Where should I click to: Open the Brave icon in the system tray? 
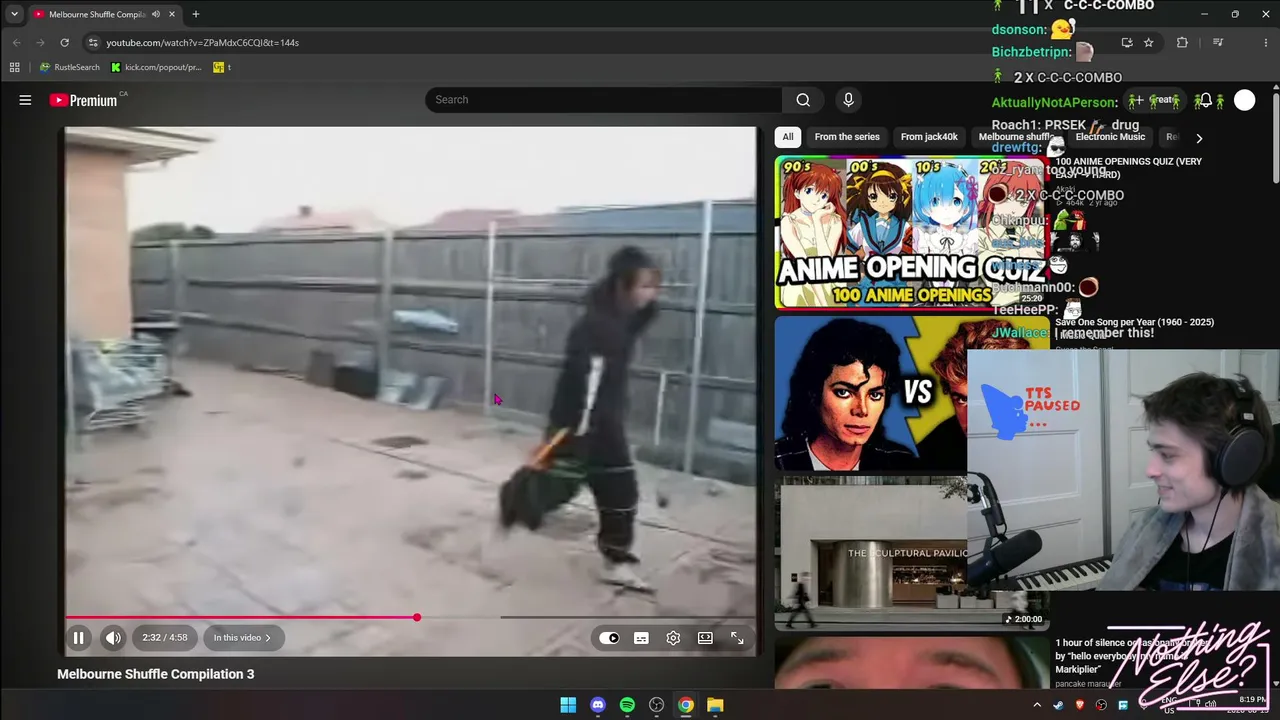[1080, 705]
